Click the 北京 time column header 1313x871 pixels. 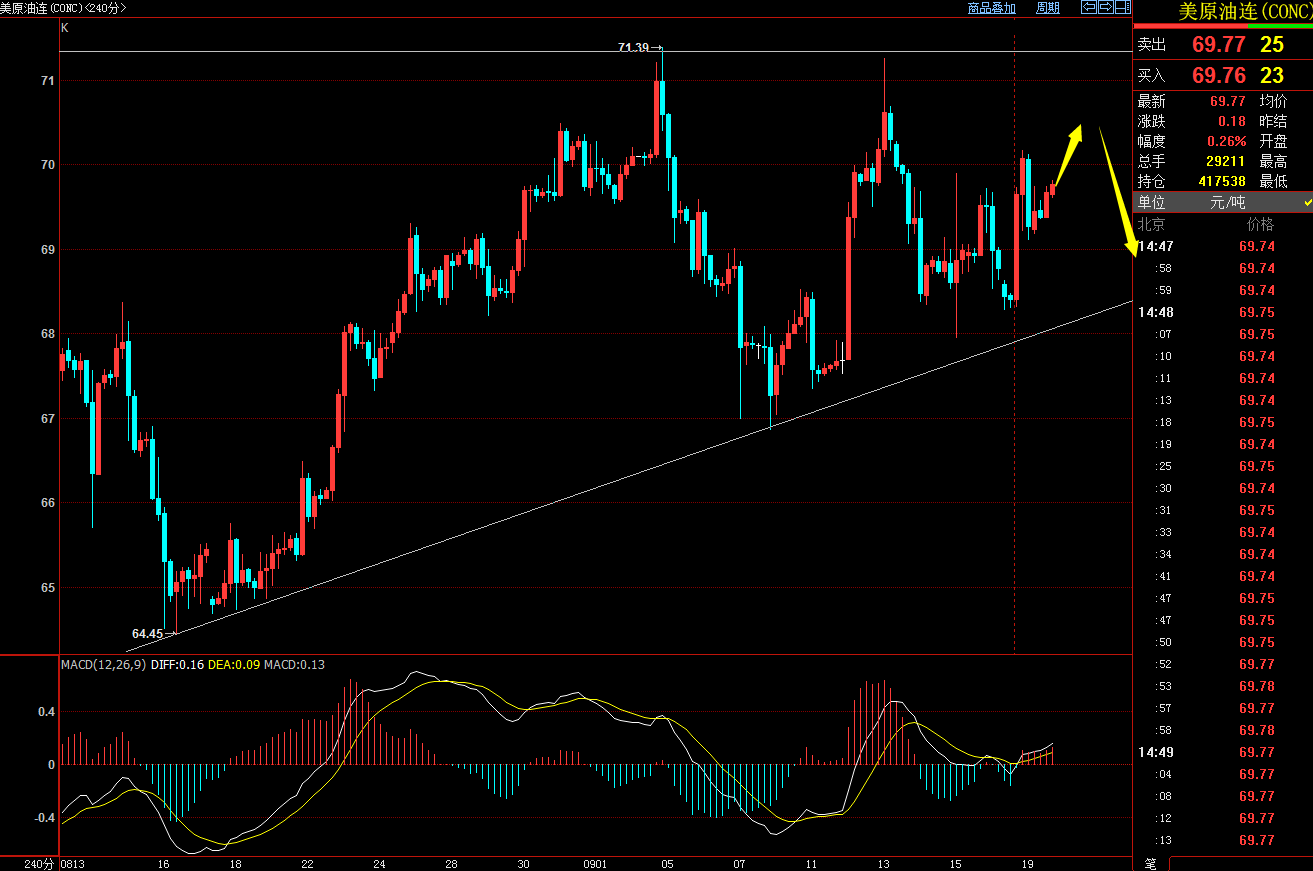1152,224
